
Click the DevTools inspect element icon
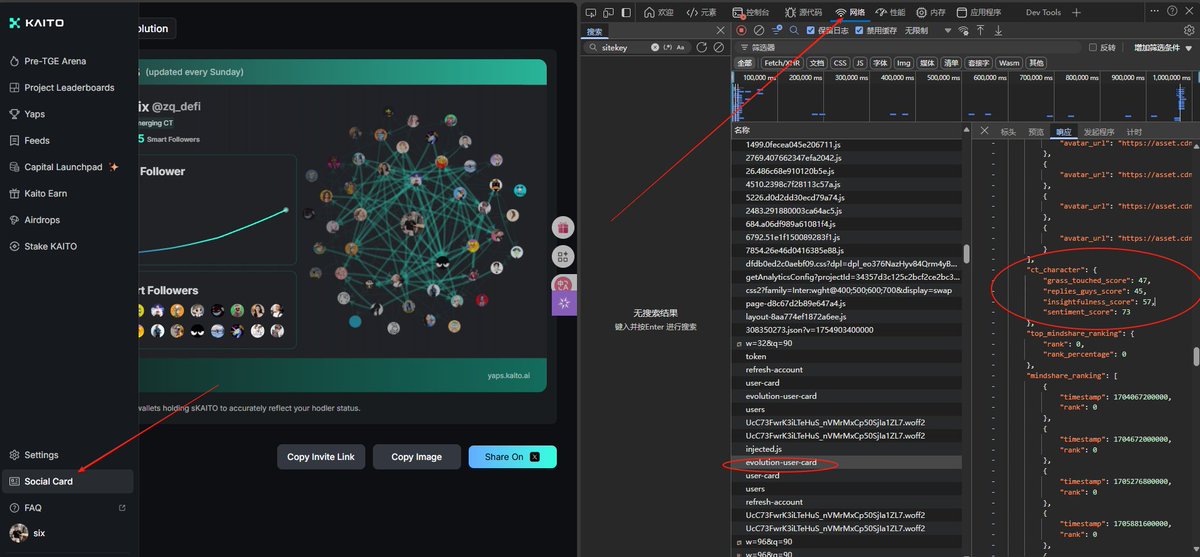pos(592,12)
